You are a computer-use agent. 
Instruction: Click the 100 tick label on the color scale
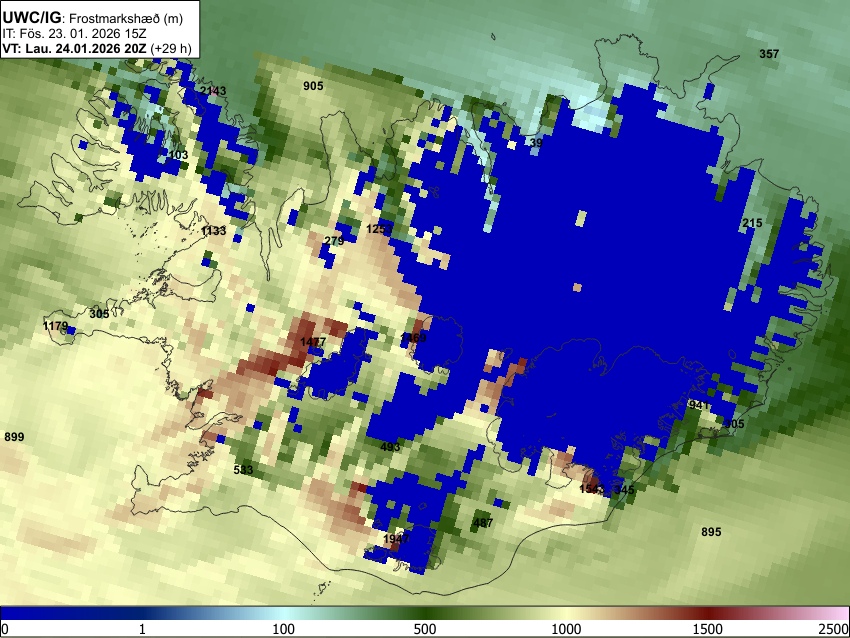[x=283, y=629]
